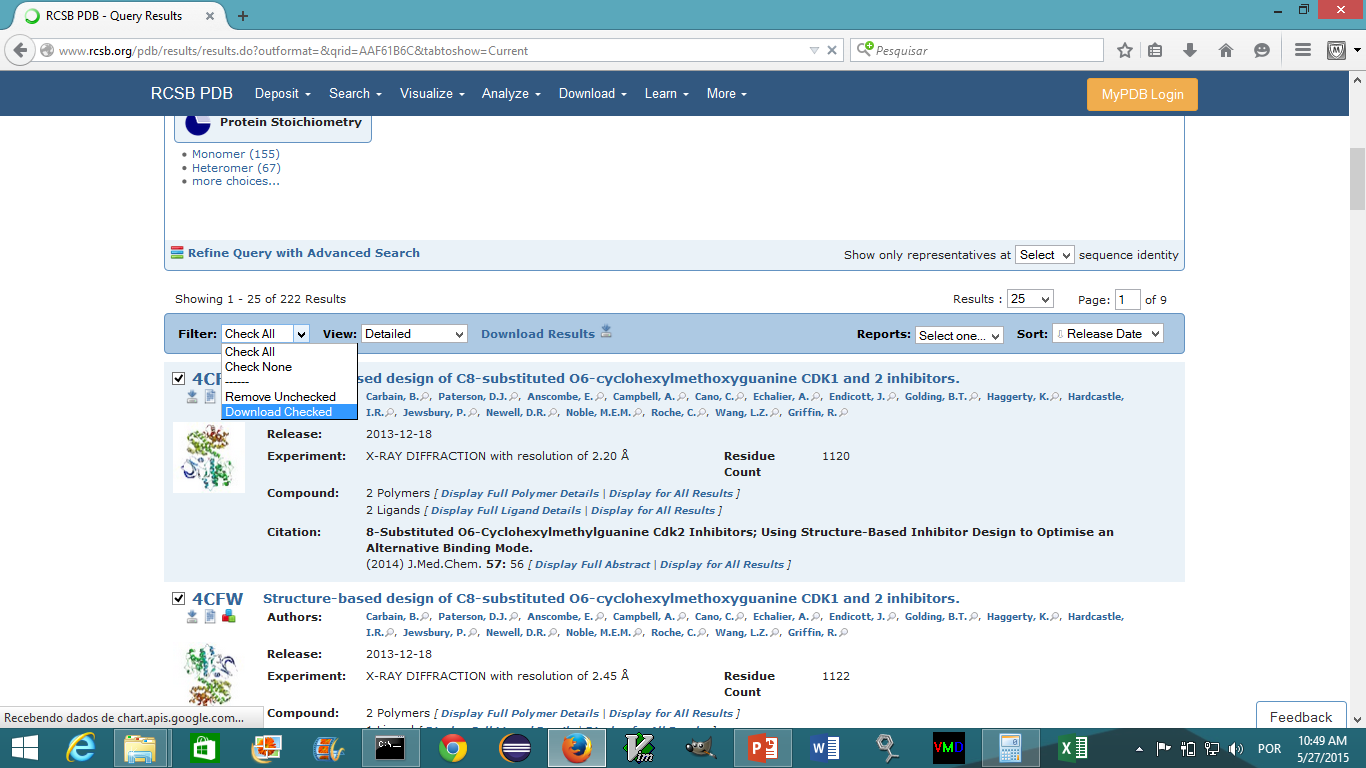Open the Results per page dropdown
Screen dimensions: 1366x768
click(x=1030, y=299)
